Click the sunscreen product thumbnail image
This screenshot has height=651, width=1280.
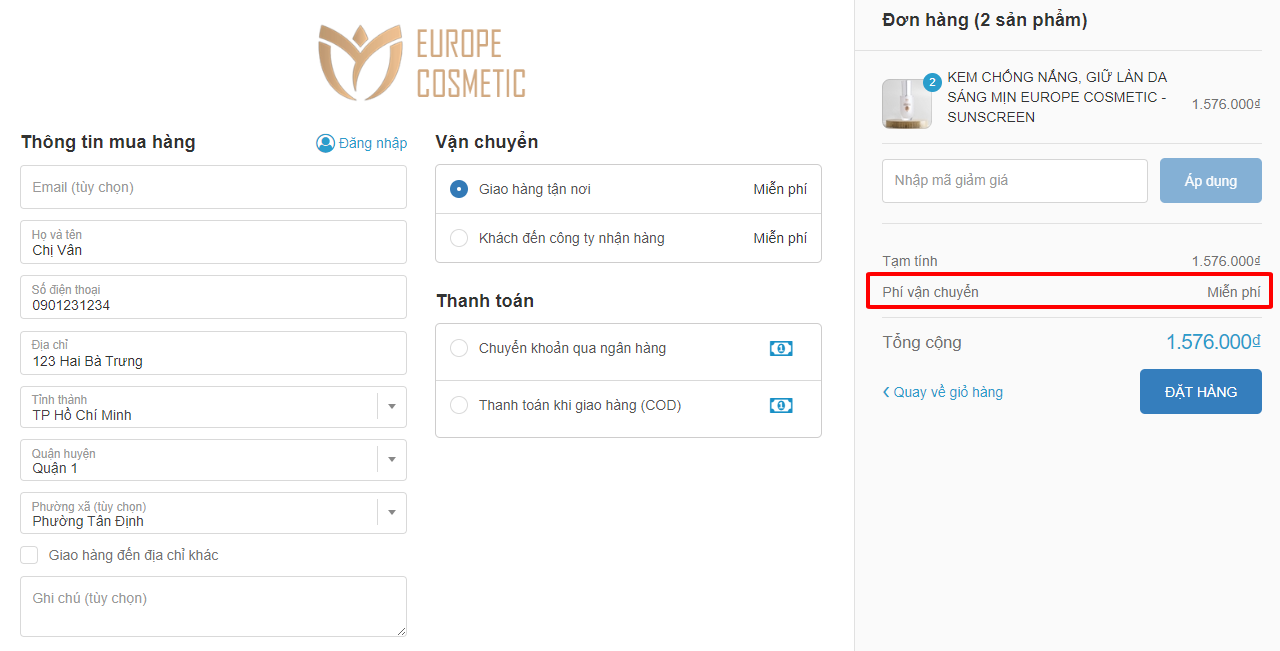(x=907, y=104)
